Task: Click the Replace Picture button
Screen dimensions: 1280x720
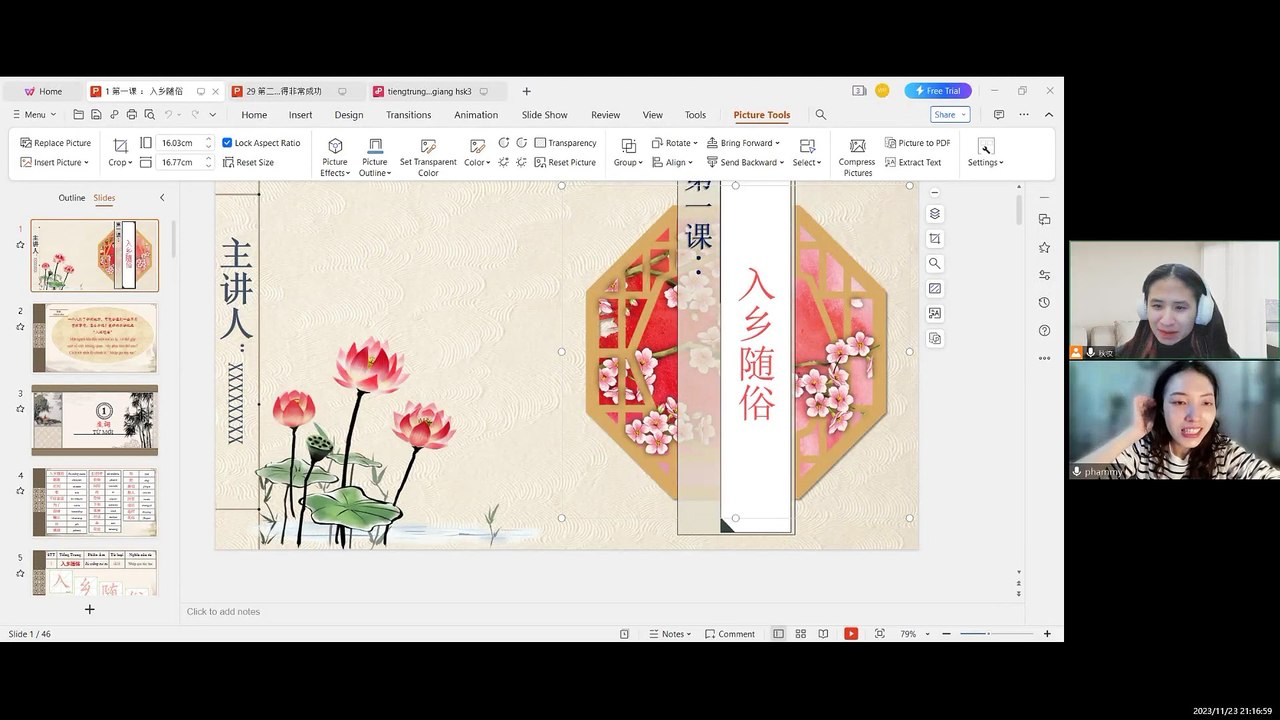Action: pos(55,143)
